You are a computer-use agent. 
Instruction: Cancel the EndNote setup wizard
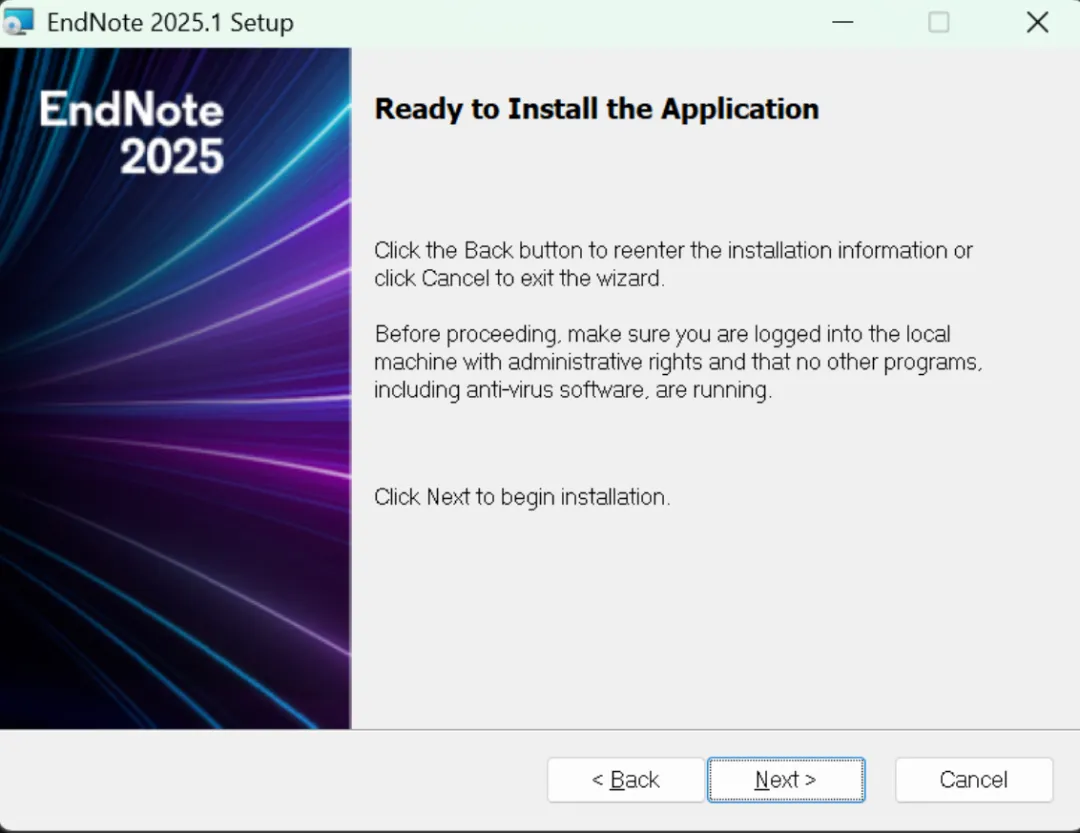click(x=974, y=780)
